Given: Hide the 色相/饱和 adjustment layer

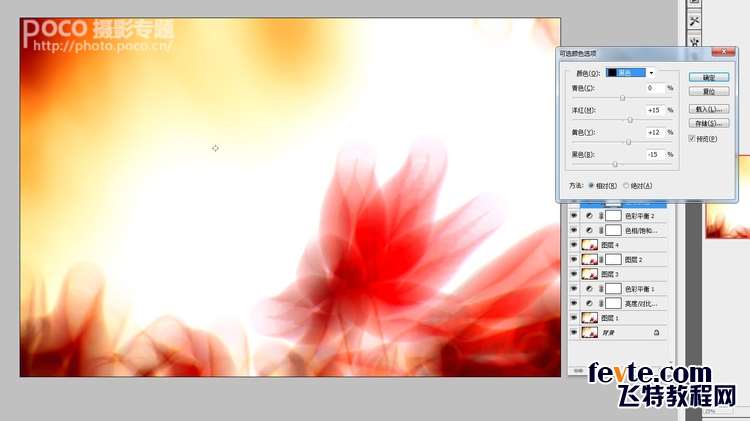Looking at the screenshot, I should point(574,231).
